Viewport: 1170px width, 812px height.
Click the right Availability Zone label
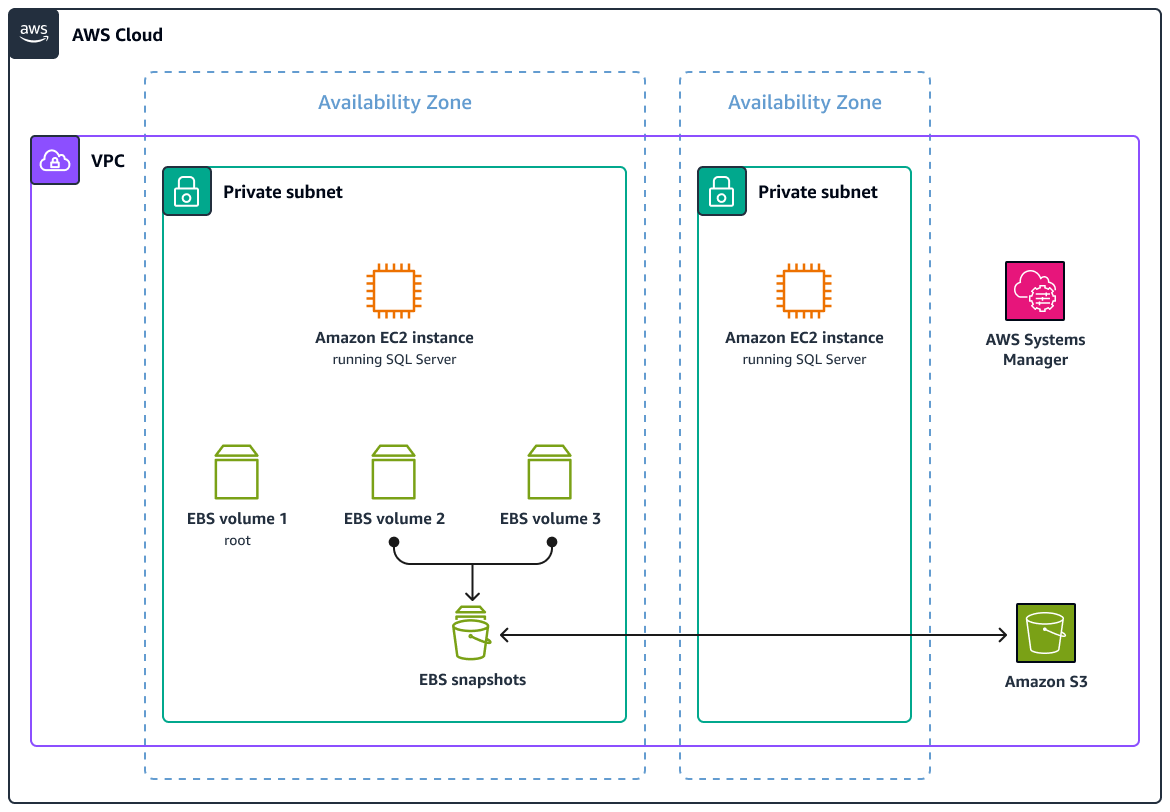[x=805, y=102]
